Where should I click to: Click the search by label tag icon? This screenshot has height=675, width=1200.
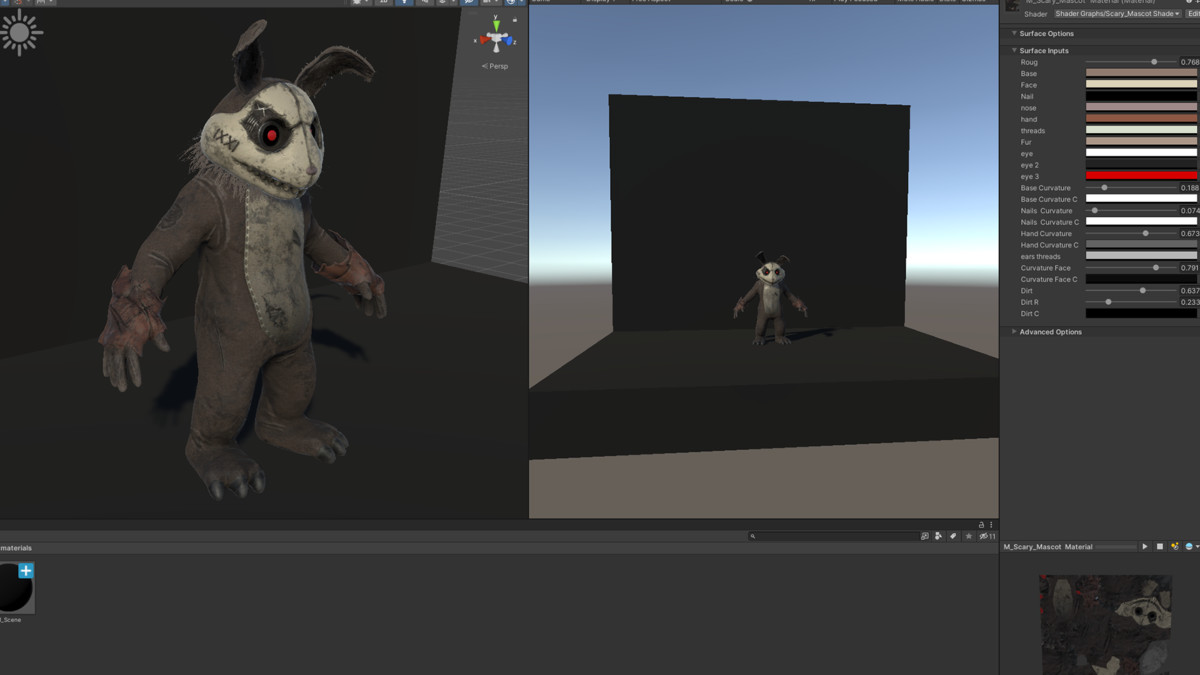coord(953,536)
